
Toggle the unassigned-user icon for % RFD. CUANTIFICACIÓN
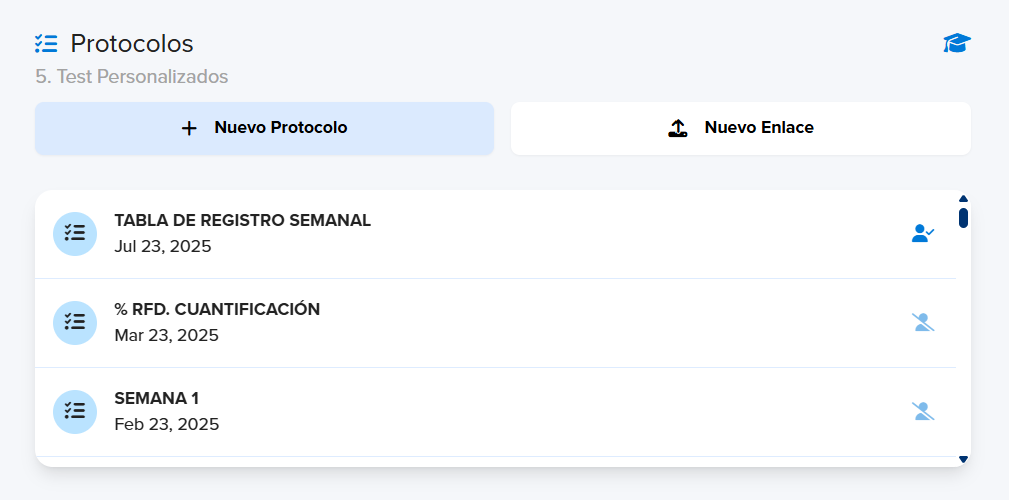pyautogui.click(x=923, y=322)
